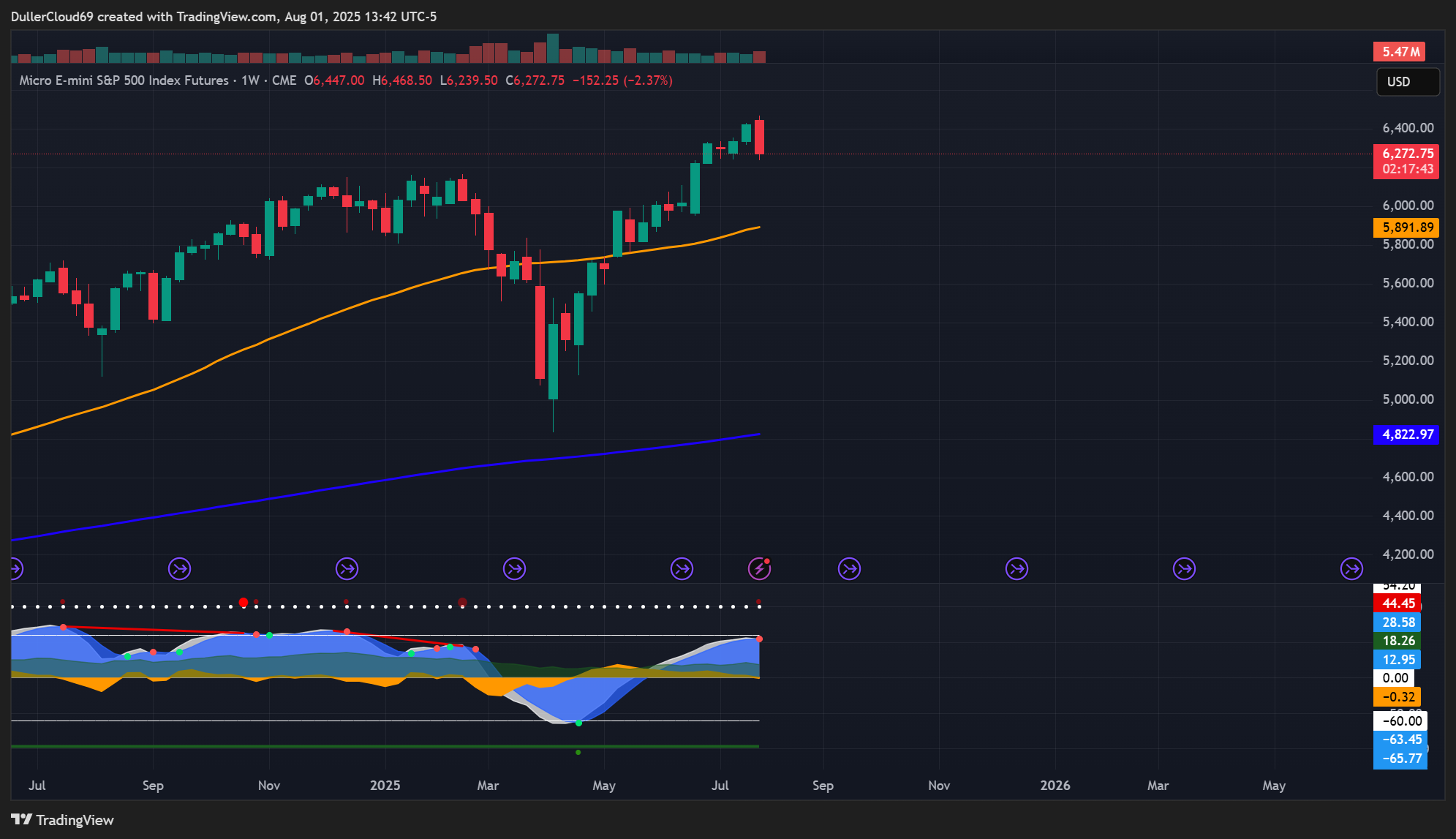Click the current price label 6,272.75
1456x839 pixels.
coord(1407,154)
